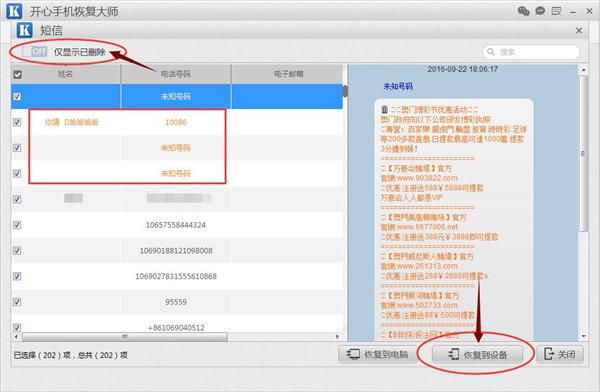Click the left arrow of horizontal scrollbar
600x392 pixels.
pos(16,336)
